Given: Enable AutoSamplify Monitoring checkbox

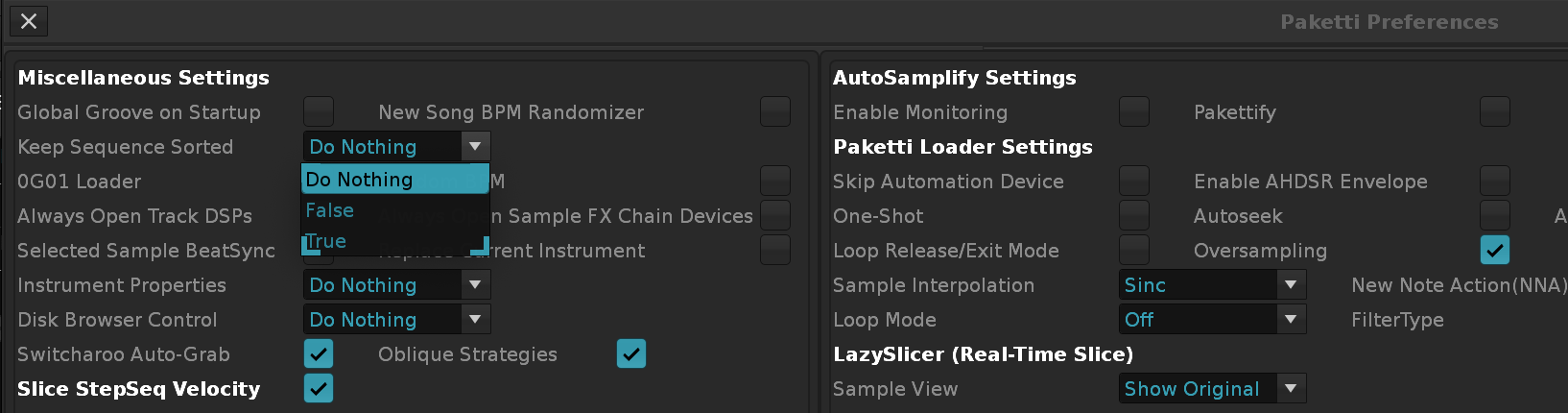Looking at the screenshot, I should (x=1134, y=112).
